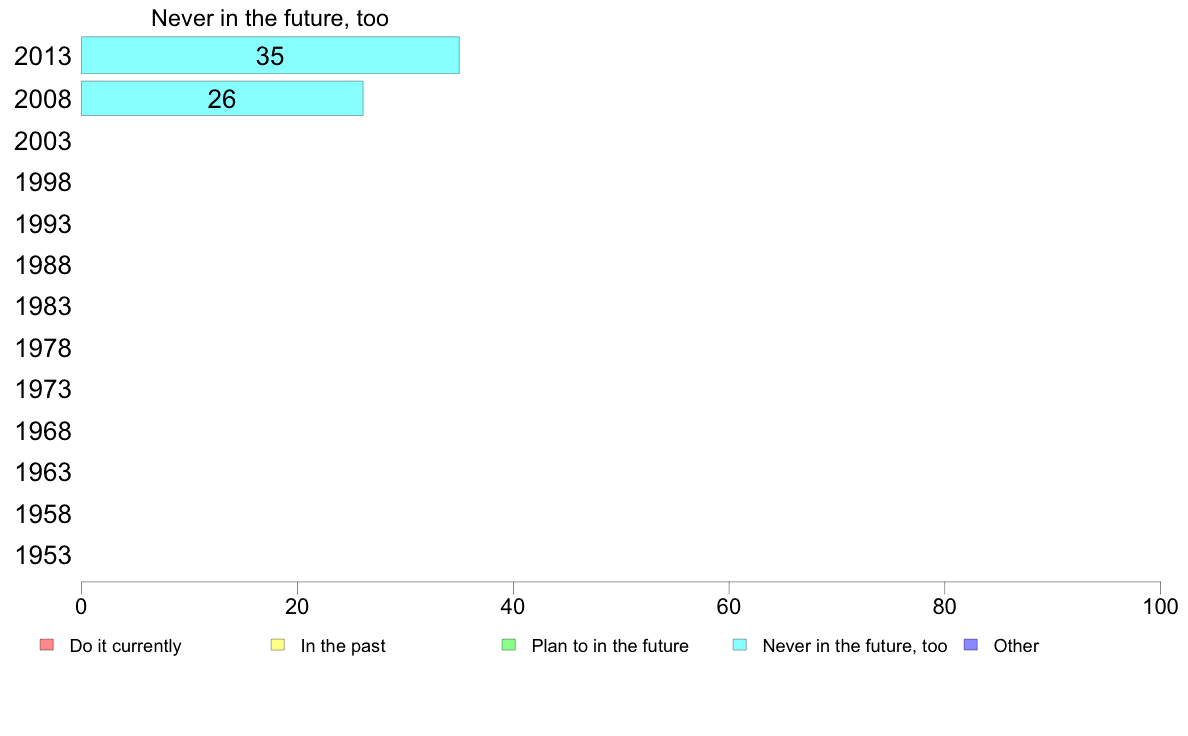Click the 100 tick on x-axis

(1160, 606)
